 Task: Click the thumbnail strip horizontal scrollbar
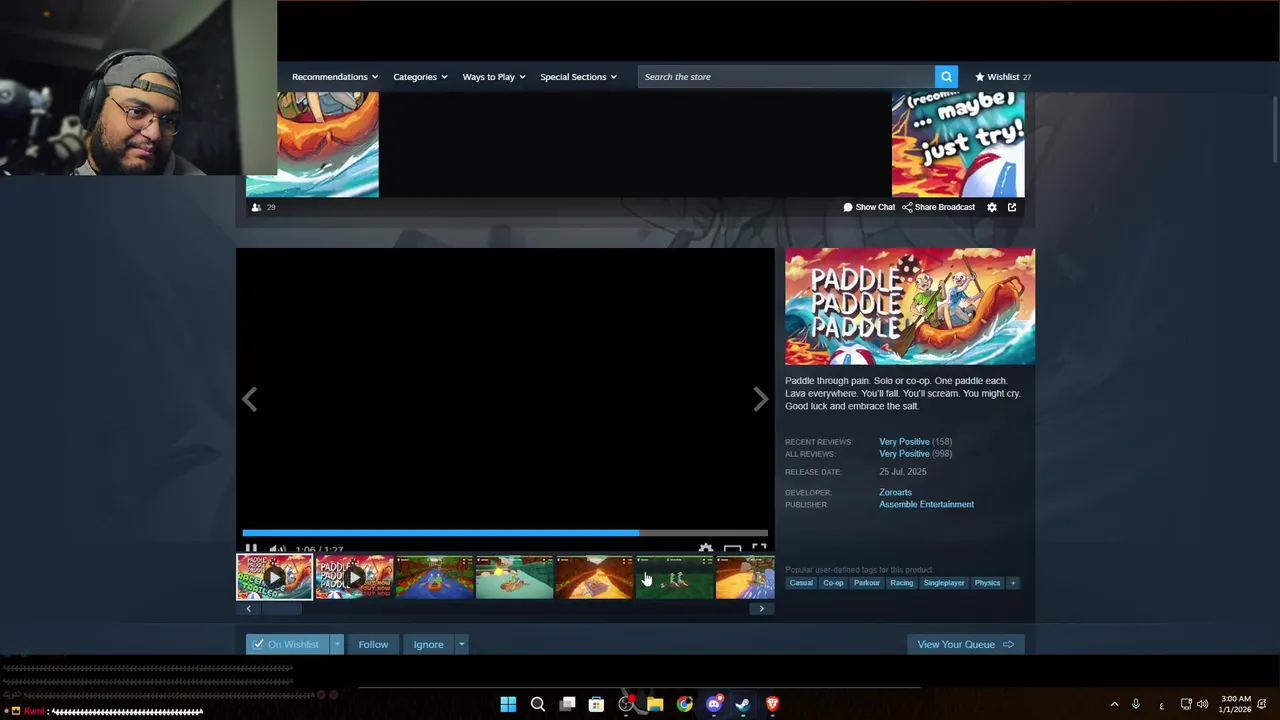pyautogui.click(x=281, y=609)
